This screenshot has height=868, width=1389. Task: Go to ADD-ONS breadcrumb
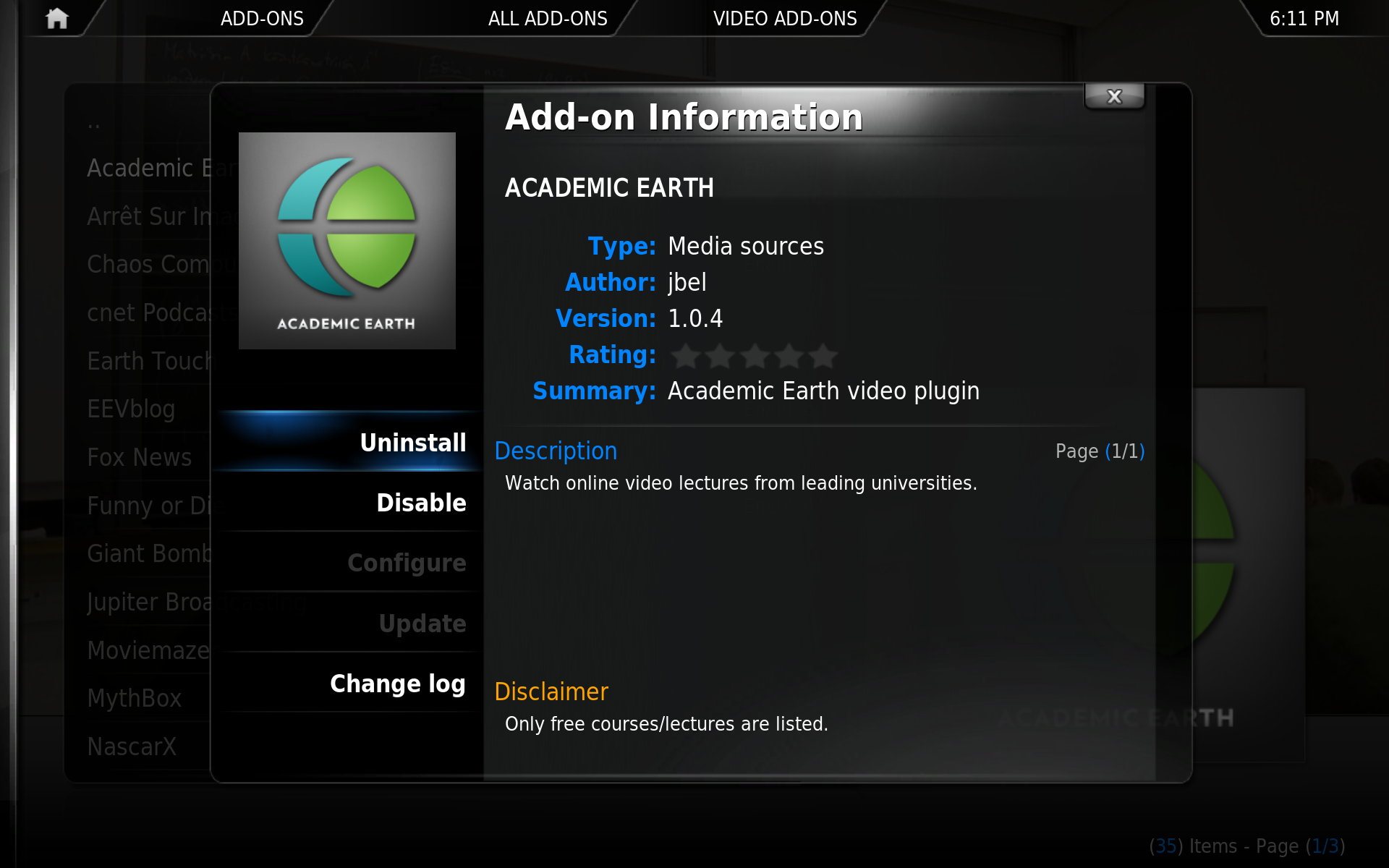(x=262, y=19)
